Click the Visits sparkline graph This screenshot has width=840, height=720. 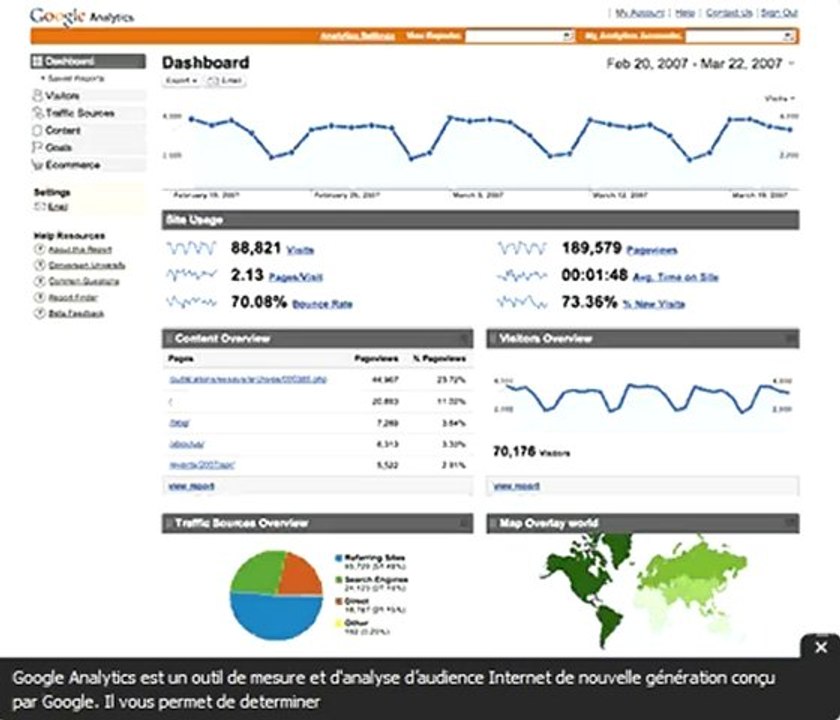pyautogui.click(x=191, y=248)
